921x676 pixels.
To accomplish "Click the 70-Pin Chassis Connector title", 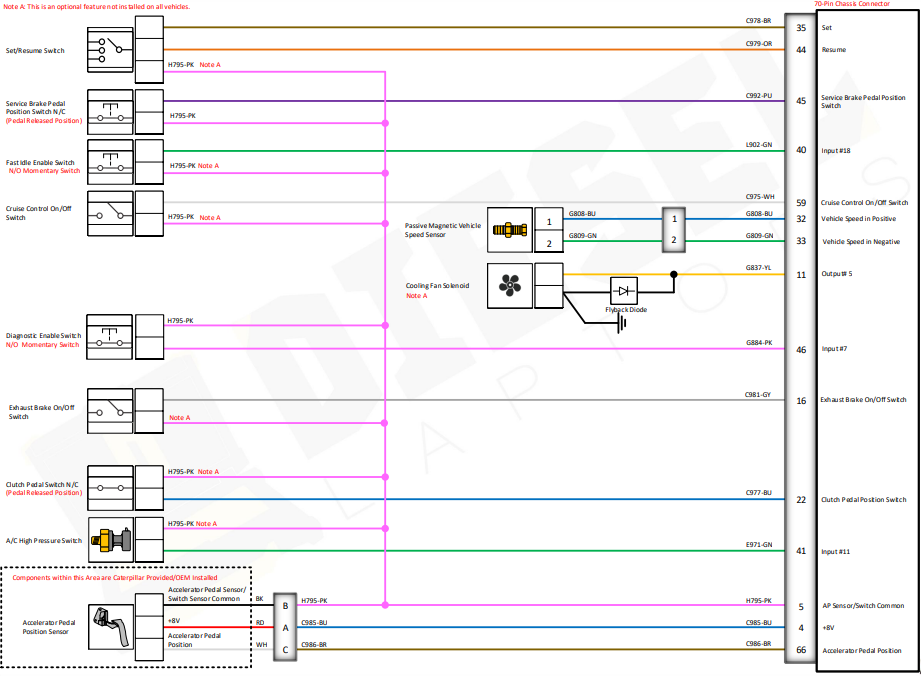I will point(852,5).
